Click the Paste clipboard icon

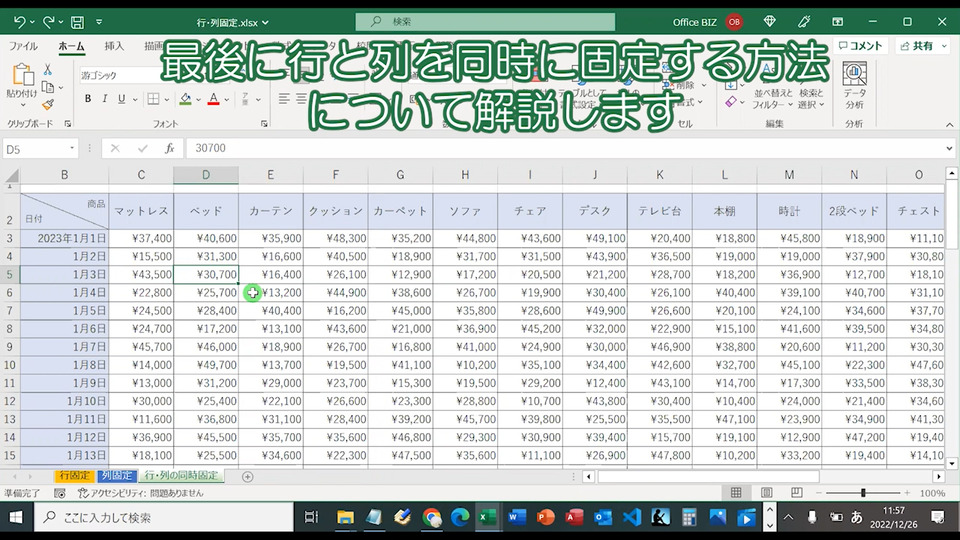coord(23,75)
